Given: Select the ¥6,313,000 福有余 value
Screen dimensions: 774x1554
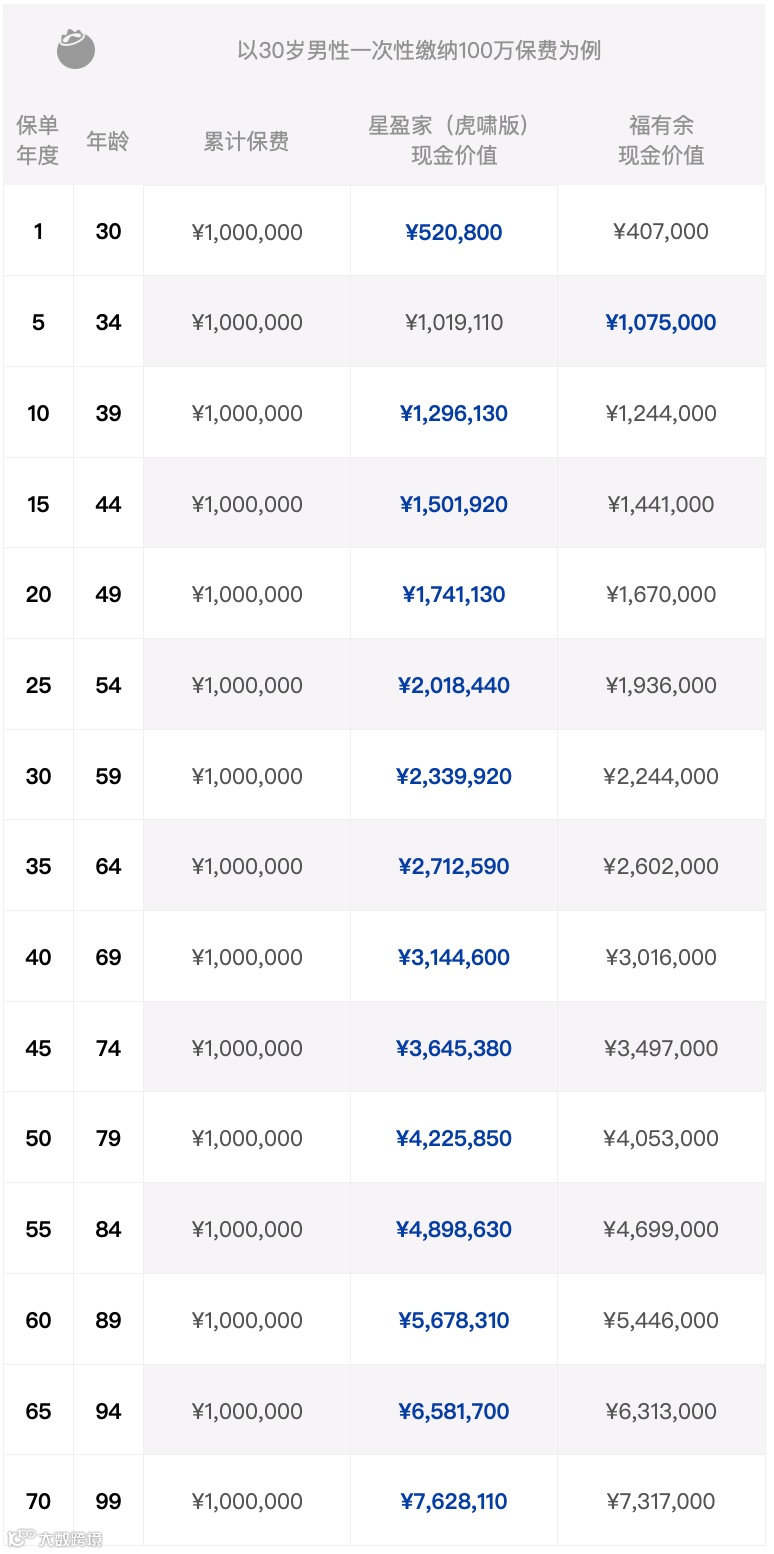Looking at the screenshot, I should point(661,1411).
